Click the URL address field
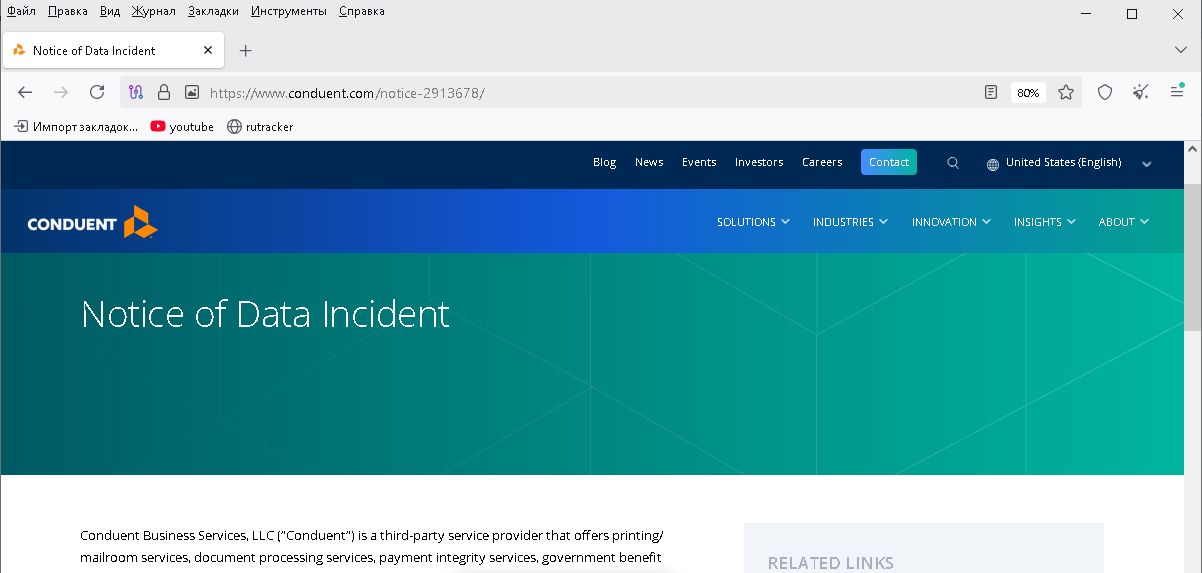 (x=580, y=92)
